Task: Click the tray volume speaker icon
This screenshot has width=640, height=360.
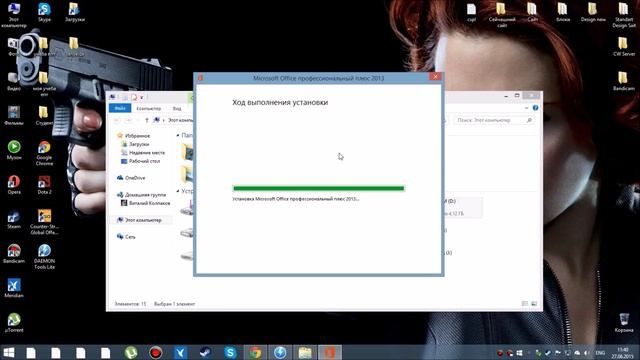Action: [587, 353]
